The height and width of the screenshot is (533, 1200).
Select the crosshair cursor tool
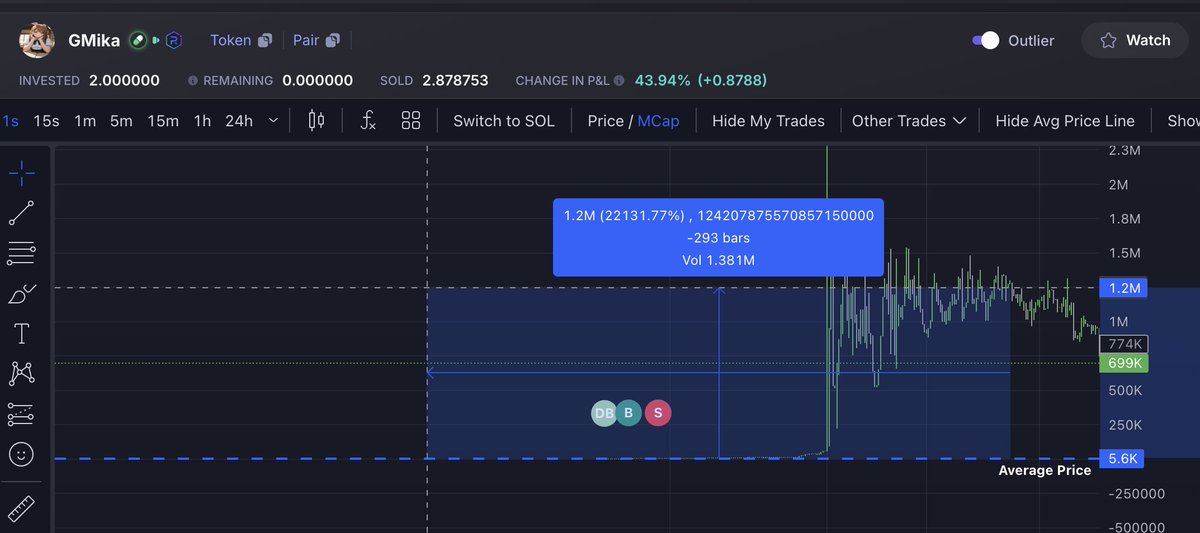point(22,174)
